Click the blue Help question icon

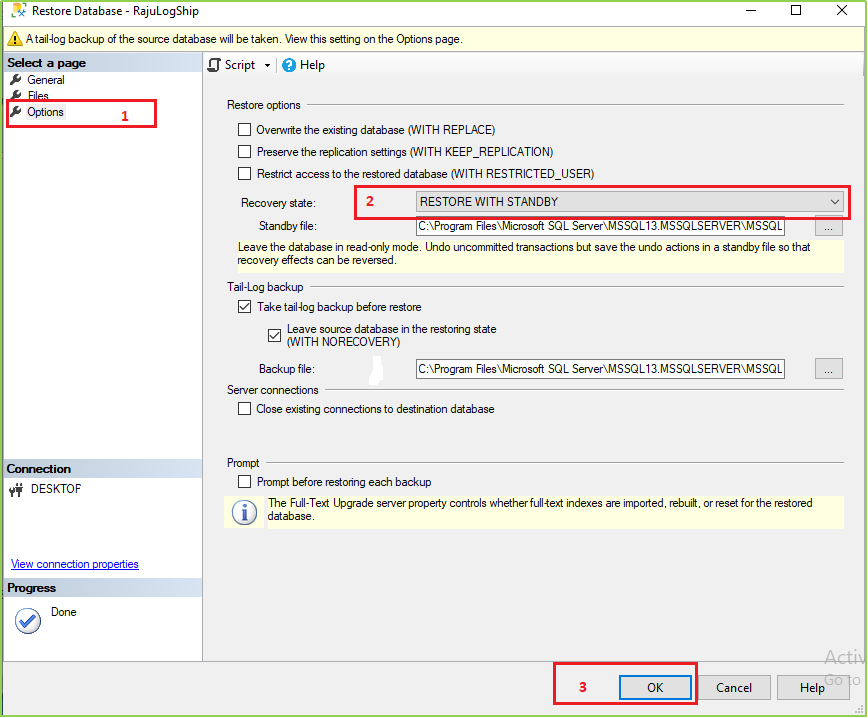(x=288, y=65)
